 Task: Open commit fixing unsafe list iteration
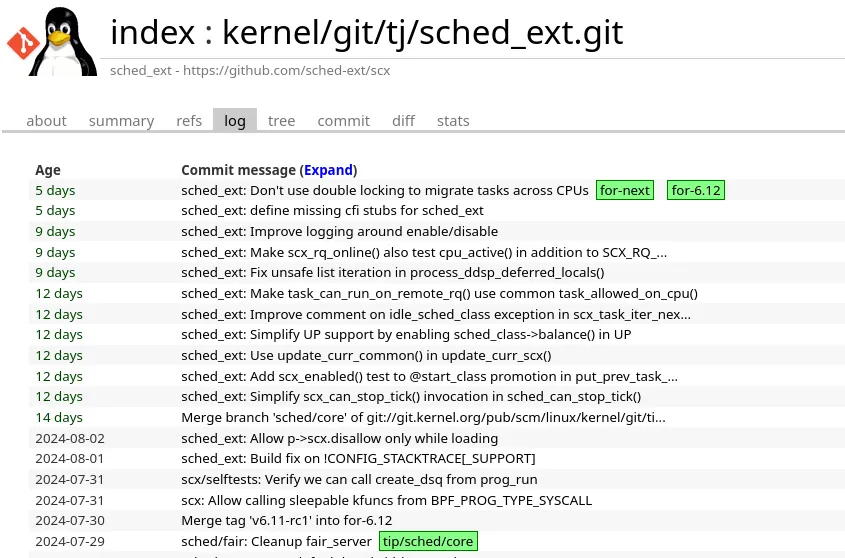(392, 273)
